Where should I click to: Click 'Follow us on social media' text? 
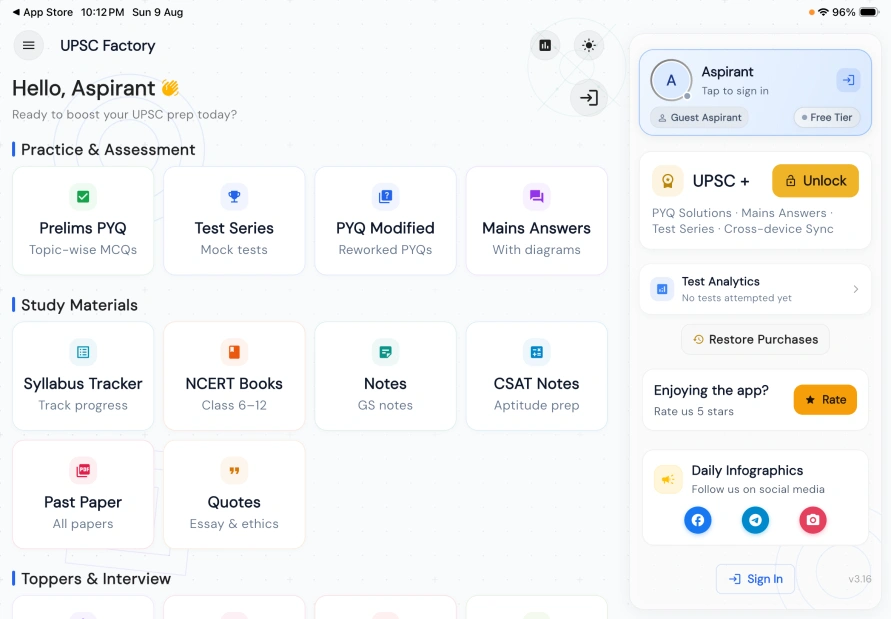[x=758, y=489]
